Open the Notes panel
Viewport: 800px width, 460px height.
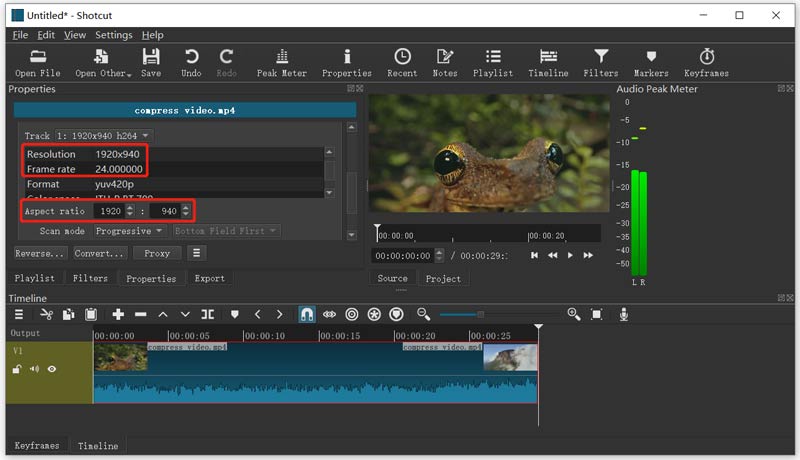445,63
